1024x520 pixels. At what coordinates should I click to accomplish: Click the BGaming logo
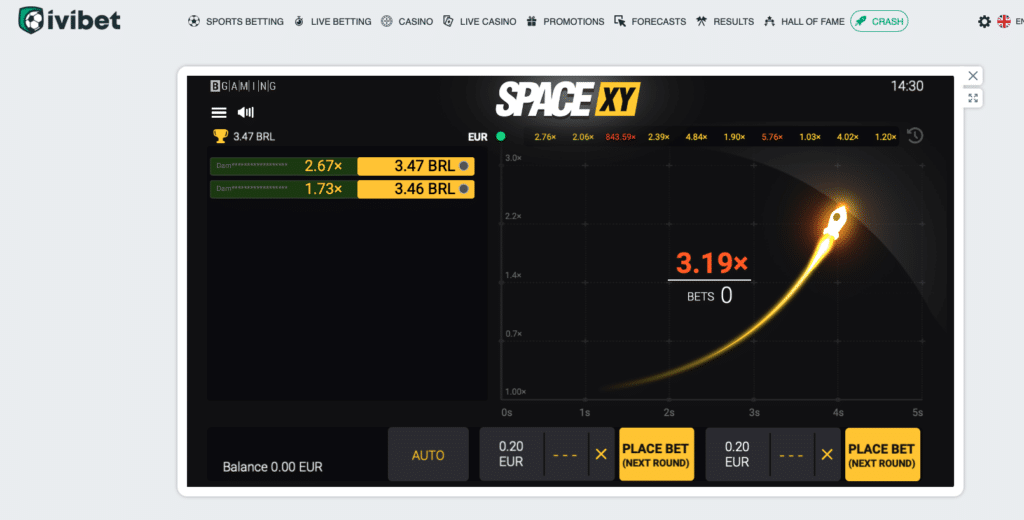(x=243, y=86)
